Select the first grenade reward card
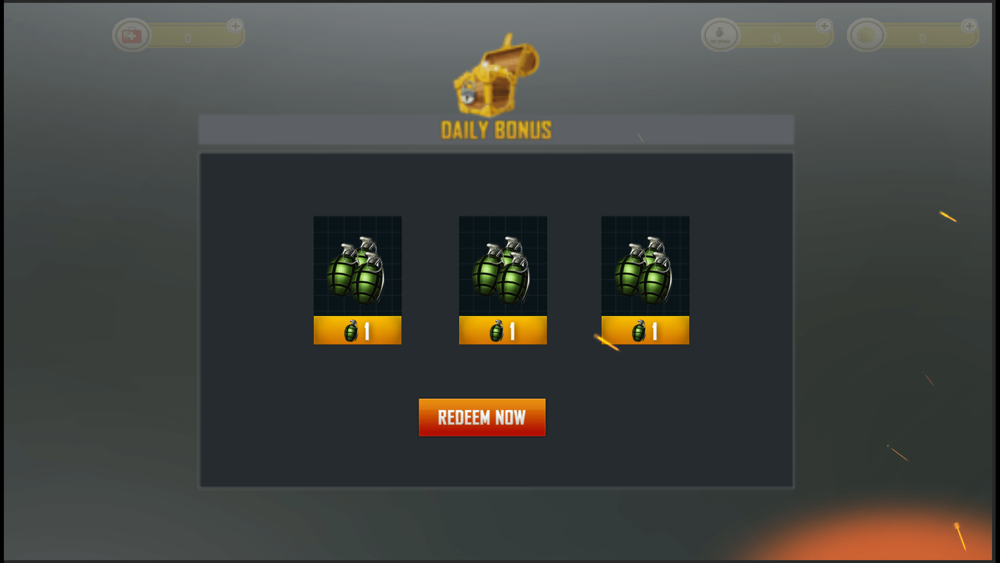This screenshot has height=563, width=1000. tap(357, 280)
